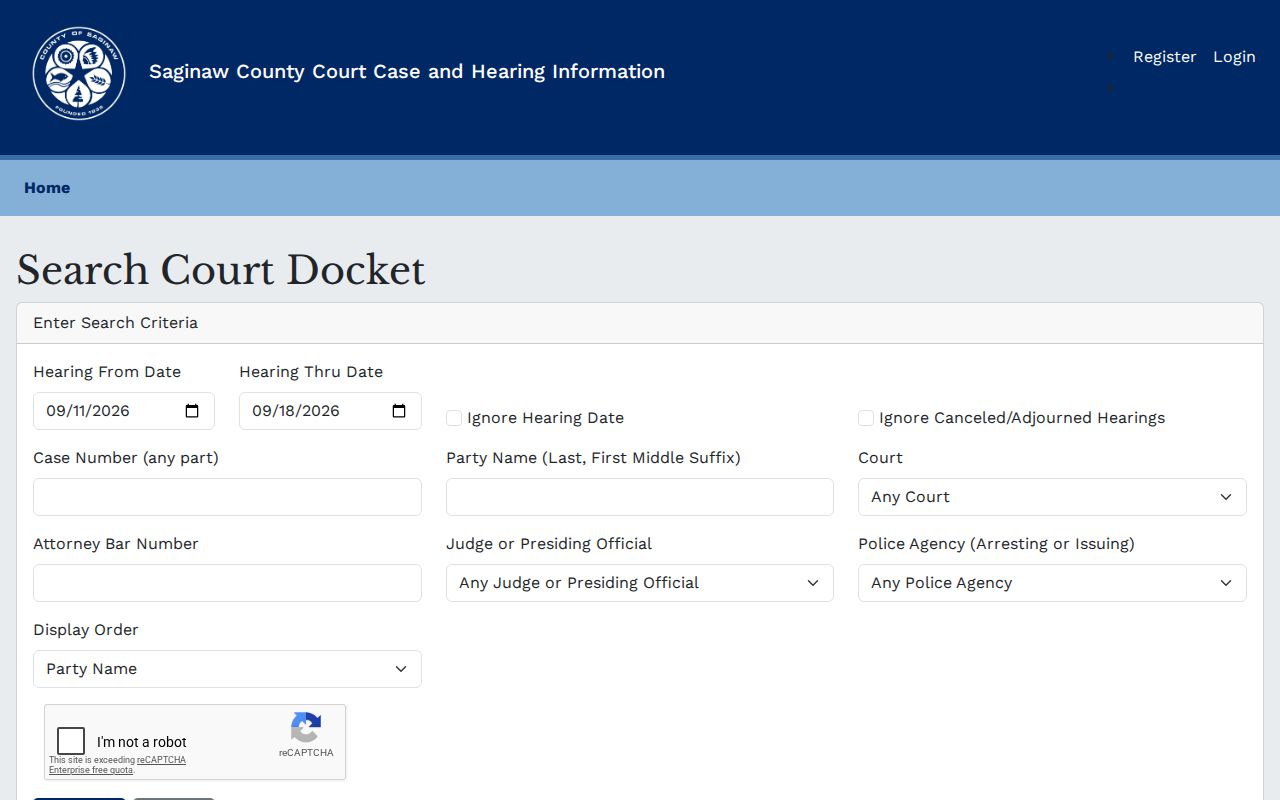Click the Party Name (Last, First Middle Suffix) label
The width and height of the screenshot is (1280, 800).
click(593, 458)
